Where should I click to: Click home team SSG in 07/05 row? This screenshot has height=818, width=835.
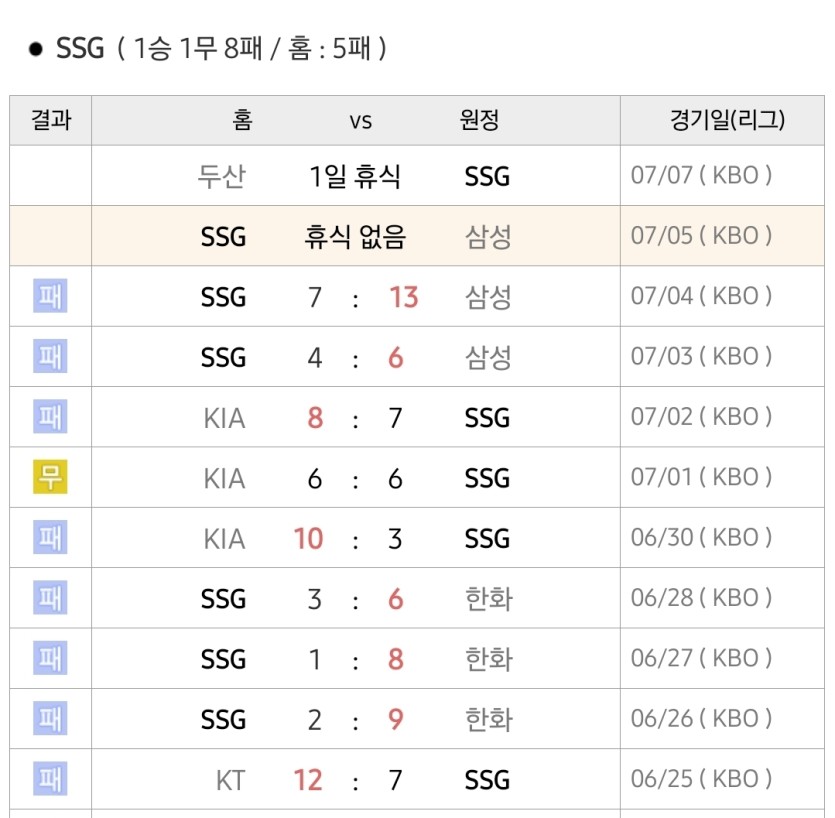point(223,237)
